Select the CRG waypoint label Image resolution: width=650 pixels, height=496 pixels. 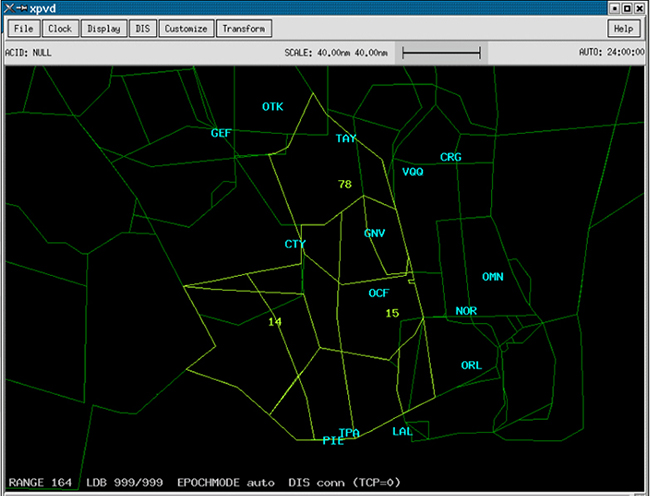pos(451,157)
